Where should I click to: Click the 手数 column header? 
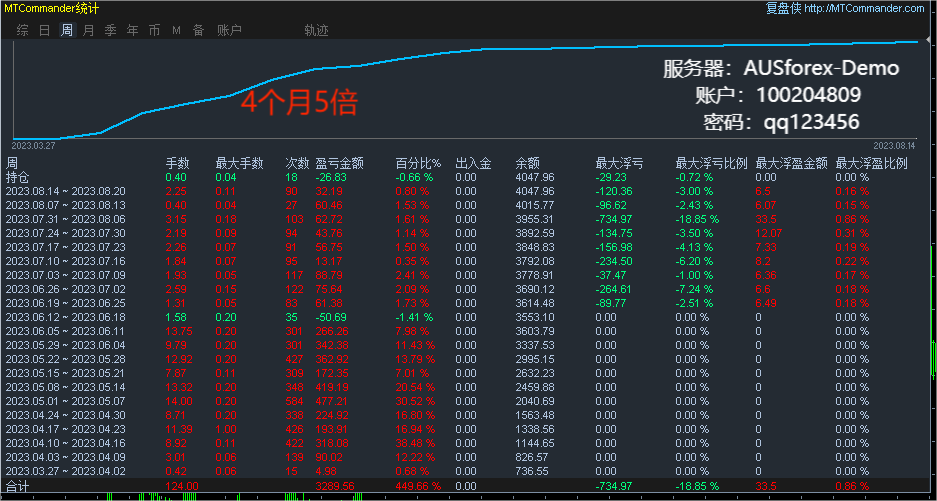[x=177, y=163]
